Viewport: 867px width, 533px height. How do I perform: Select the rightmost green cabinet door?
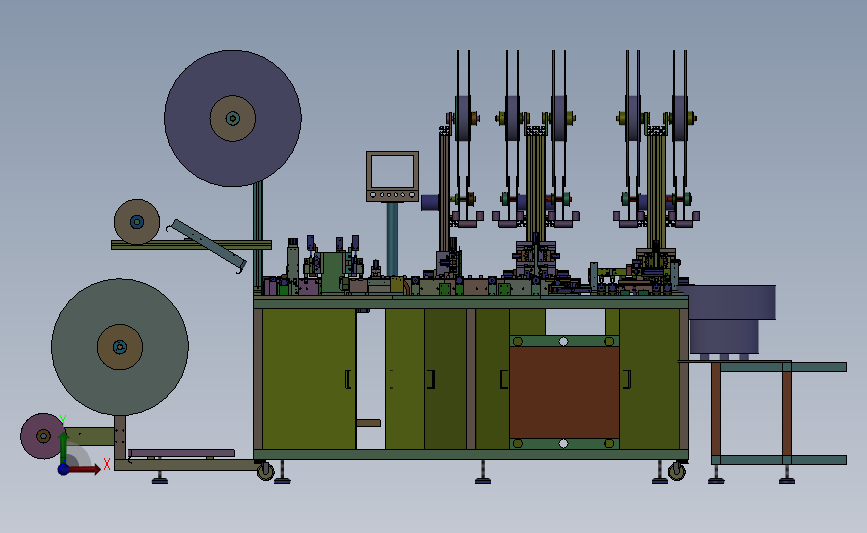(x=650, y=379)
